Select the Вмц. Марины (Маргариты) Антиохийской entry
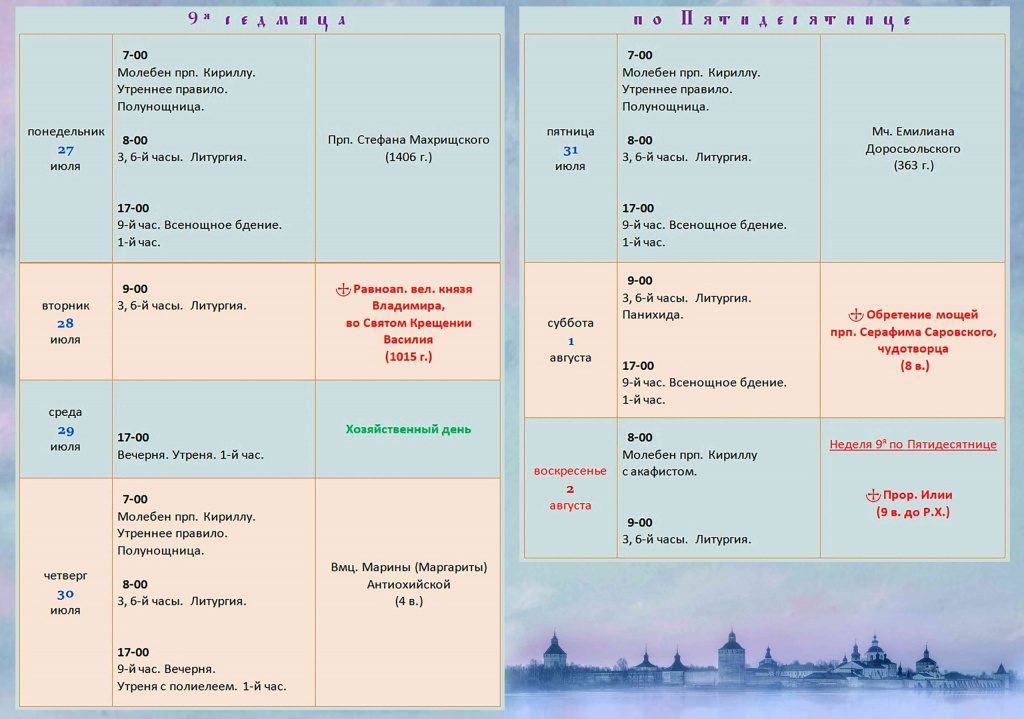Screen dimensions: 1024x719 pos(409,584)
